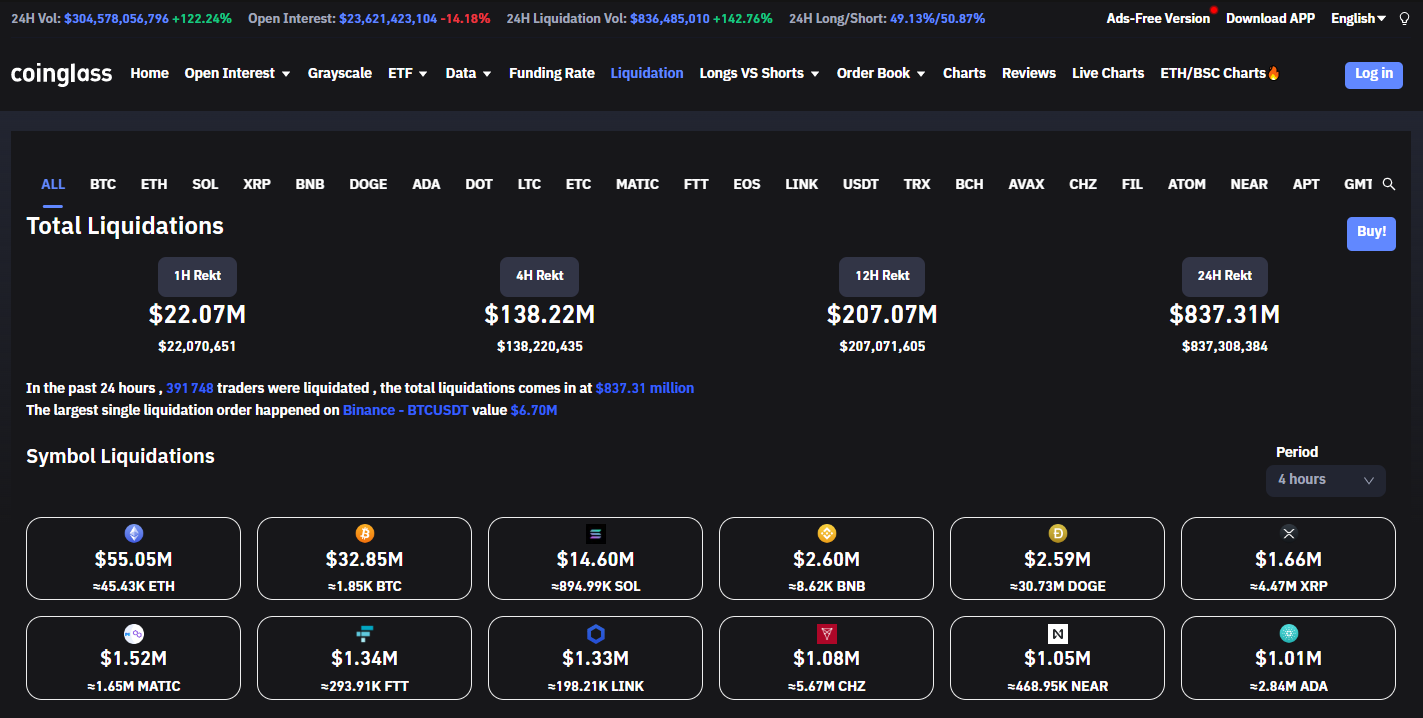The height and width of the screenshot is (718, 1423).
Task: Click the ≈45.43K ETH amount
Action: (133, 586)
